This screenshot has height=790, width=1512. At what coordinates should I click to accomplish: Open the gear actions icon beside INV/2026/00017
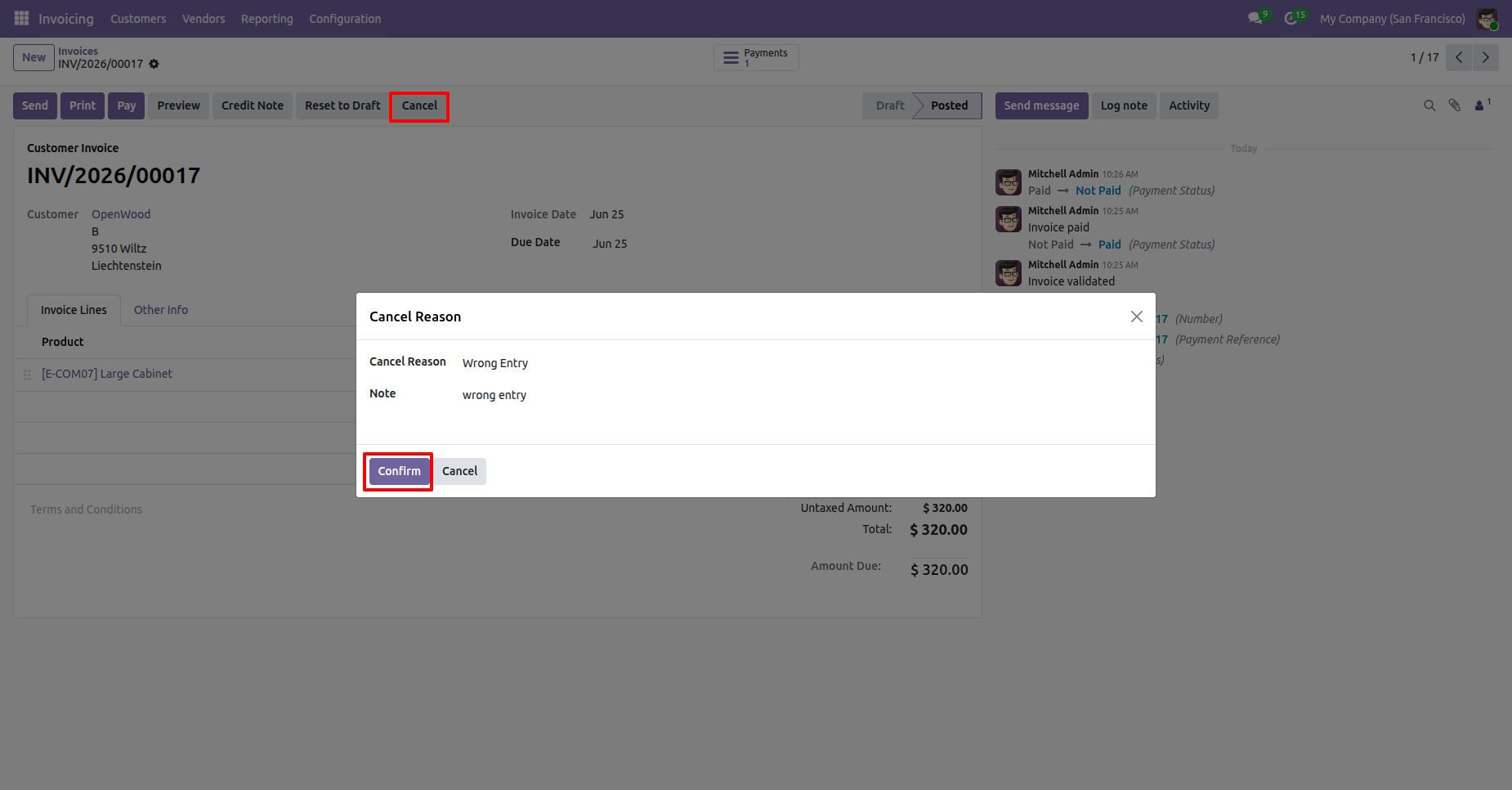pos(154,64)
